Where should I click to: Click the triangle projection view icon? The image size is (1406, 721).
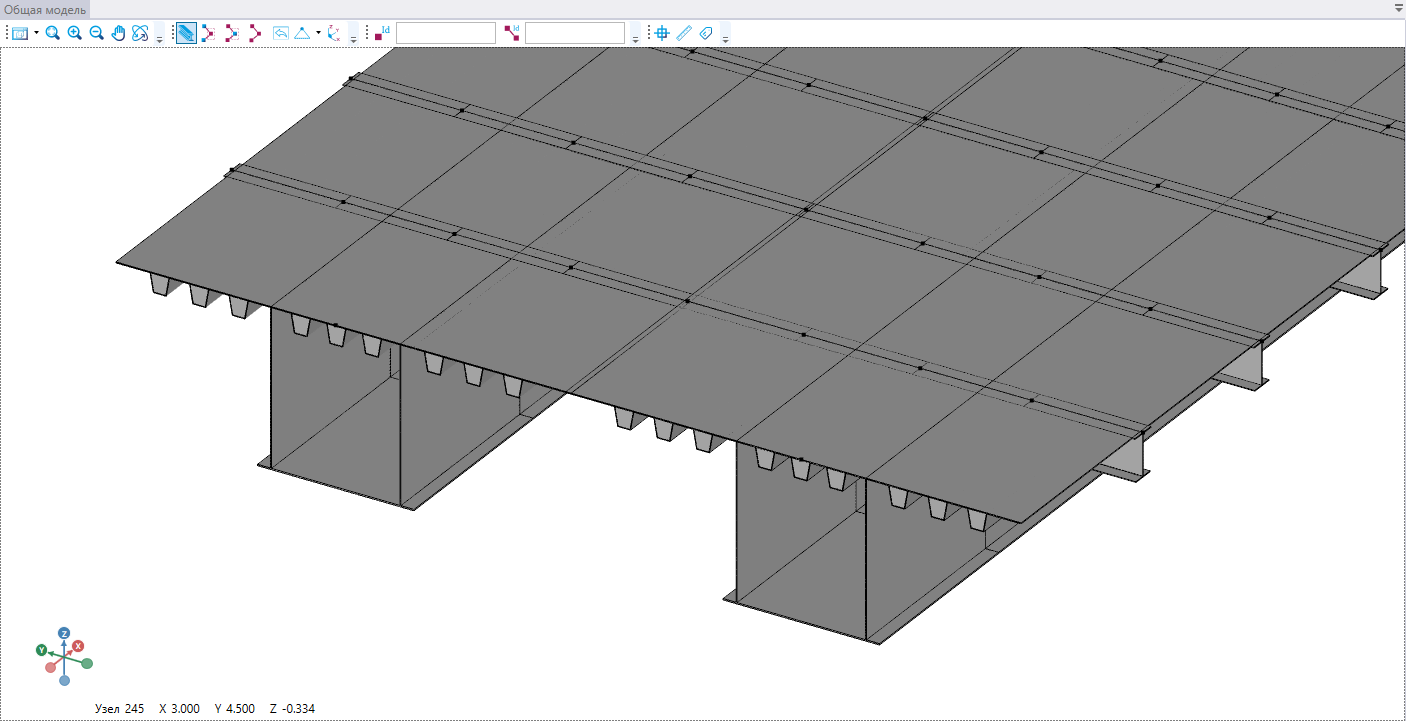pos(302,33)
